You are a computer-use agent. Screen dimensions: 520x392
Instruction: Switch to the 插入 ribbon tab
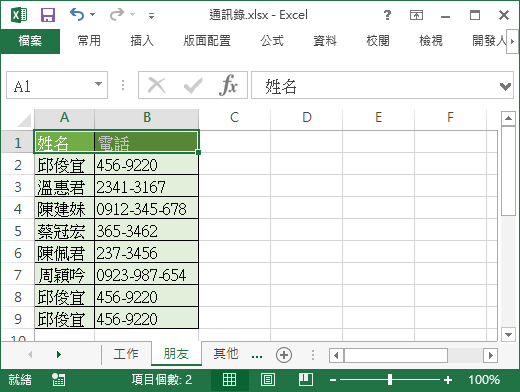click(142, 41)
